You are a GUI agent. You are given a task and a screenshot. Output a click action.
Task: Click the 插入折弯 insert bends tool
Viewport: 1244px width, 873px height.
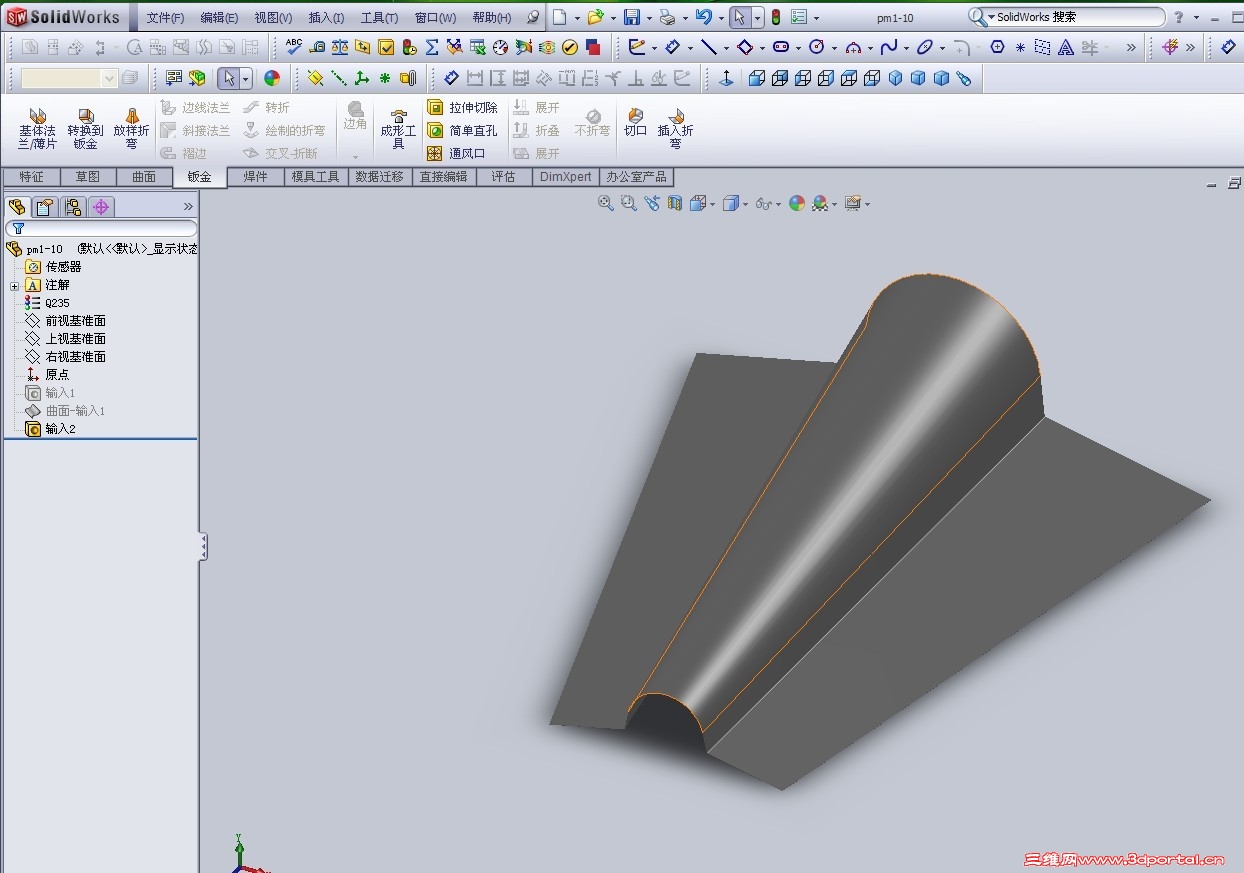tap(675, 129)
